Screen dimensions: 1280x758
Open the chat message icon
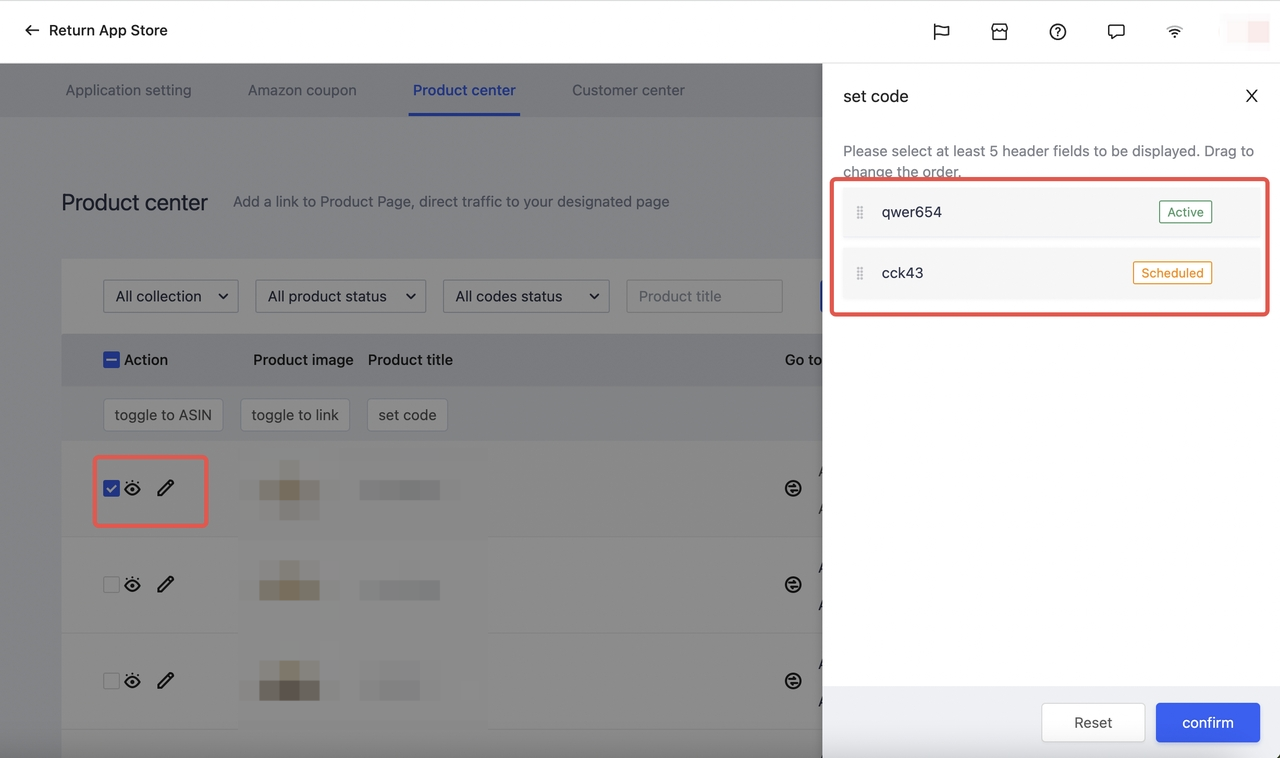point(1116,31)
